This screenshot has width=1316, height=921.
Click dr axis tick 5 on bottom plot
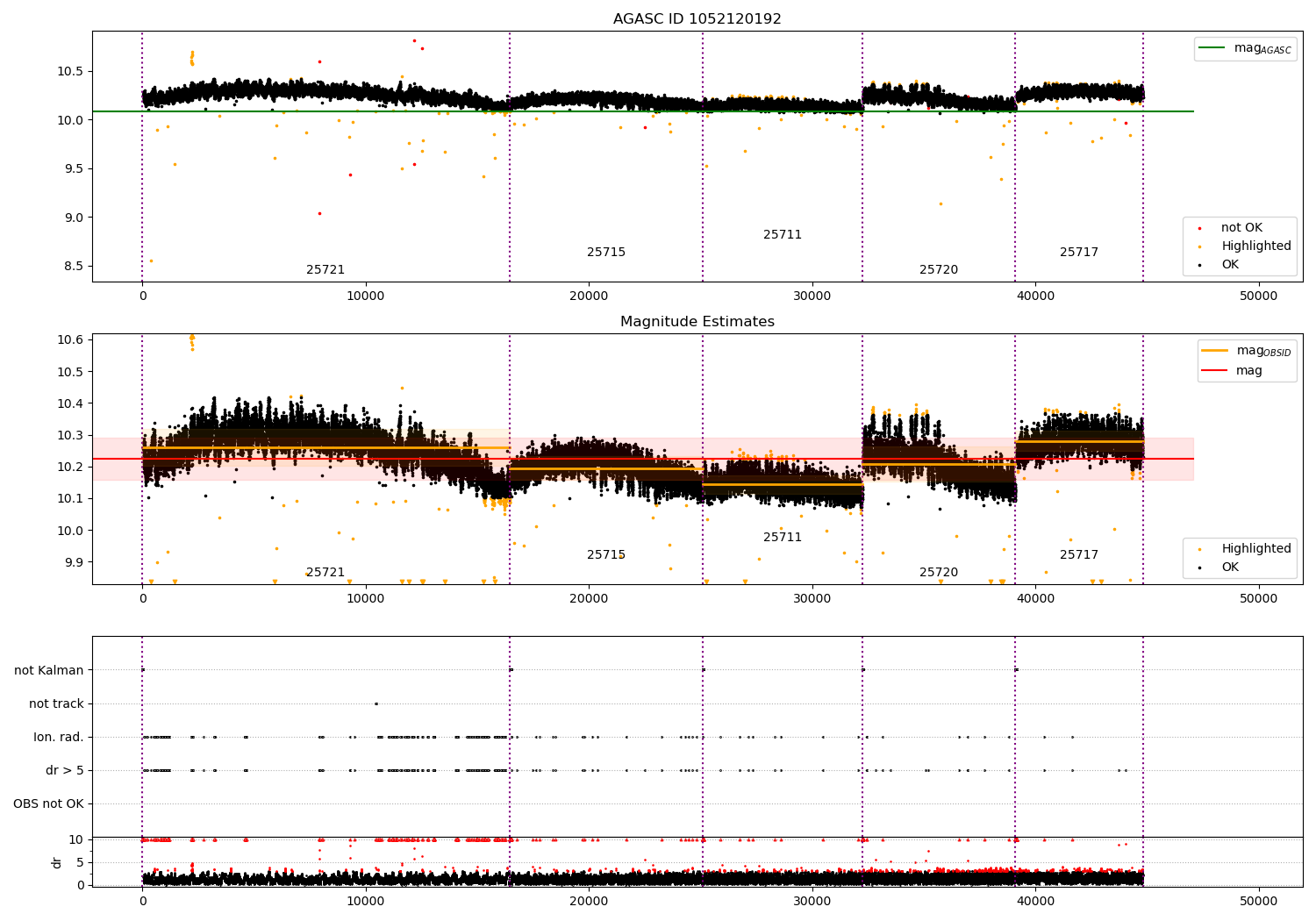click(80, 863)
